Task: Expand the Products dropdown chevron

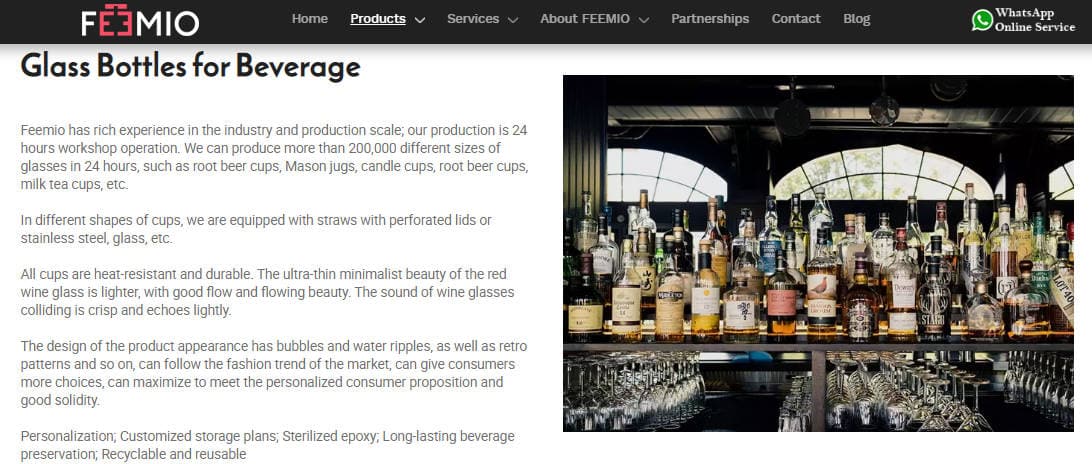Action: click(x=420, y=20)
